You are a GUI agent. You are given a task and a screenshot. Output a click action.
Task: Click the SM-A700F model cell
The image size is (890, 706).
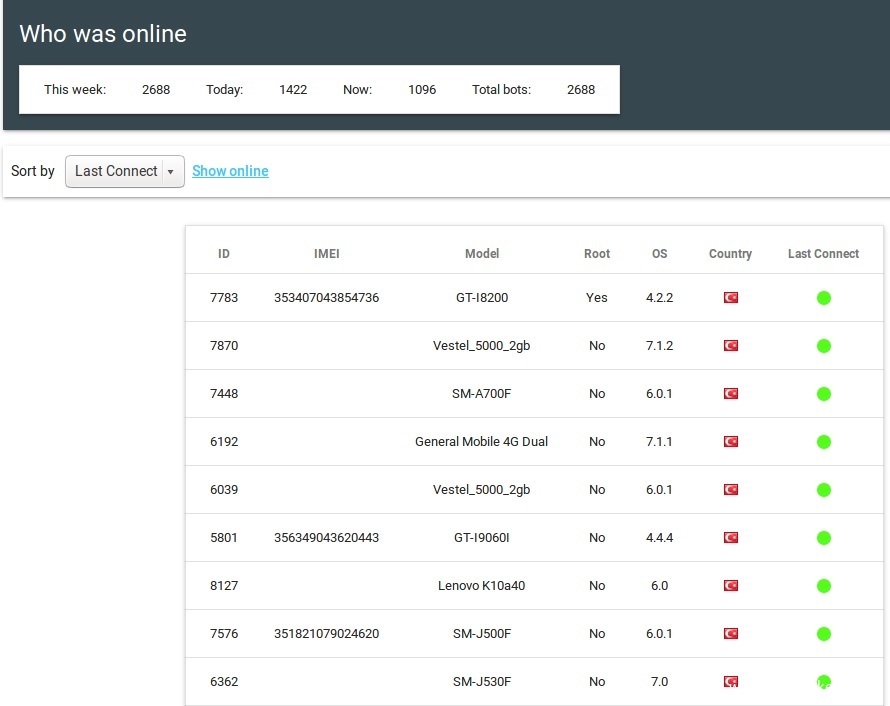pos(481,394)
